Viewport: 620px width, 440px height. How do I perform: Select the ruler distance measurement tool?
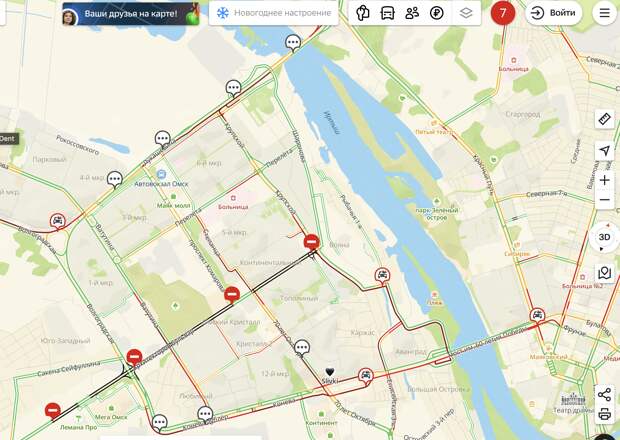point(604,119)
